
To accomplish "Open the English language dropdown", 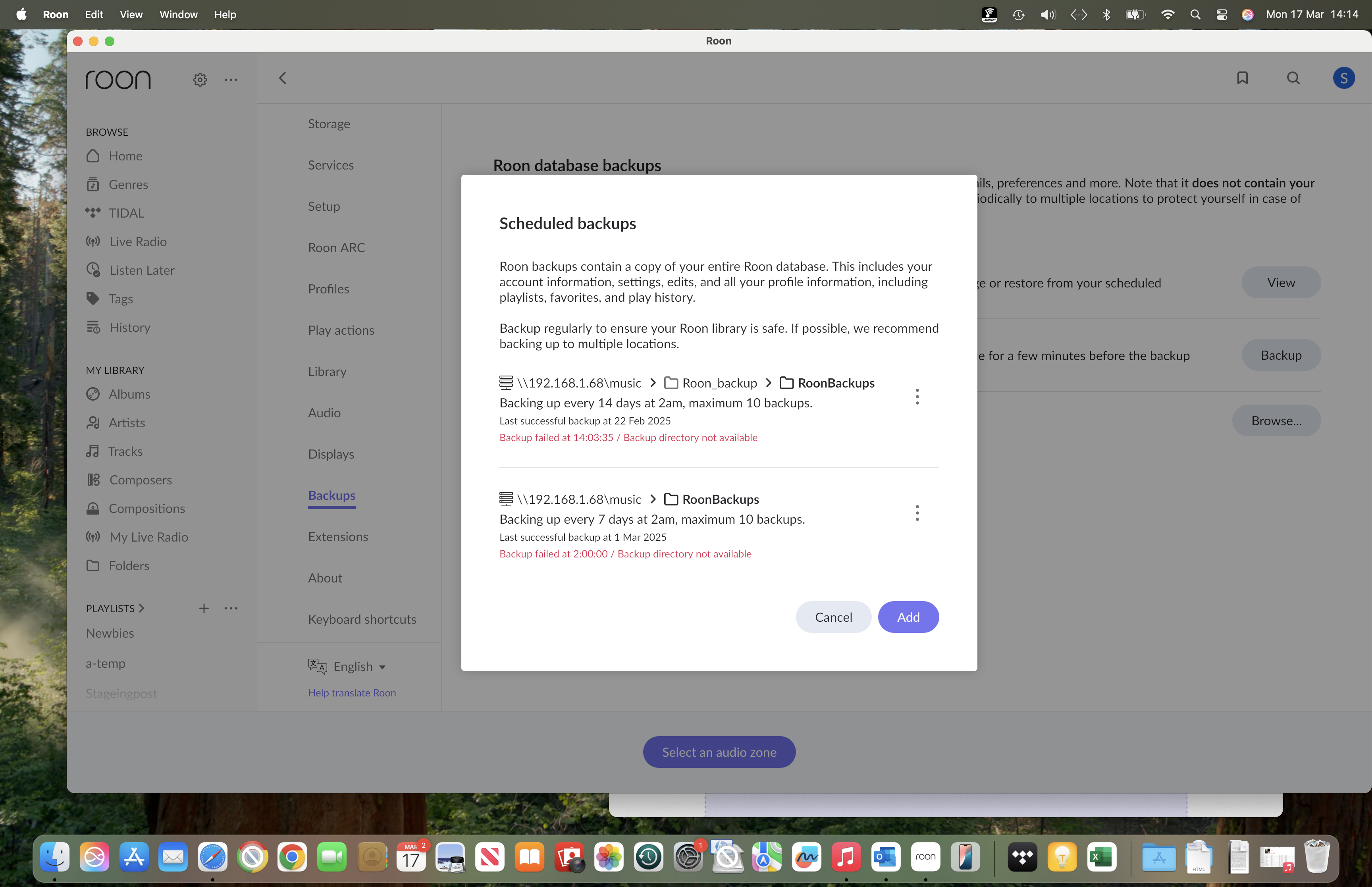I will (x=347, y=666).
